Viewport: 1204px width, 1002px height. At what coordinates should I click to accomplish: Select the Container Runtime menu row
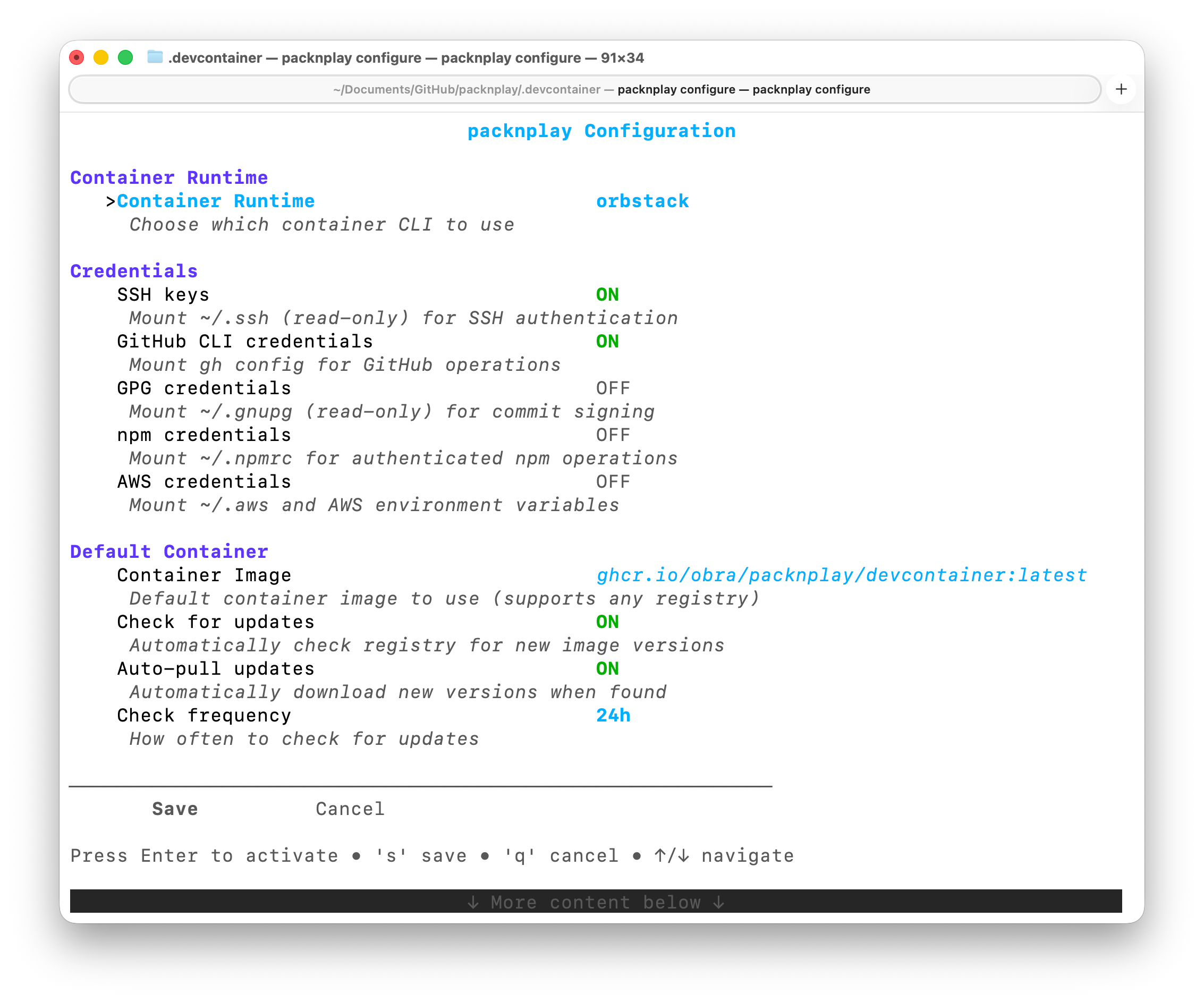coord(216,201)
